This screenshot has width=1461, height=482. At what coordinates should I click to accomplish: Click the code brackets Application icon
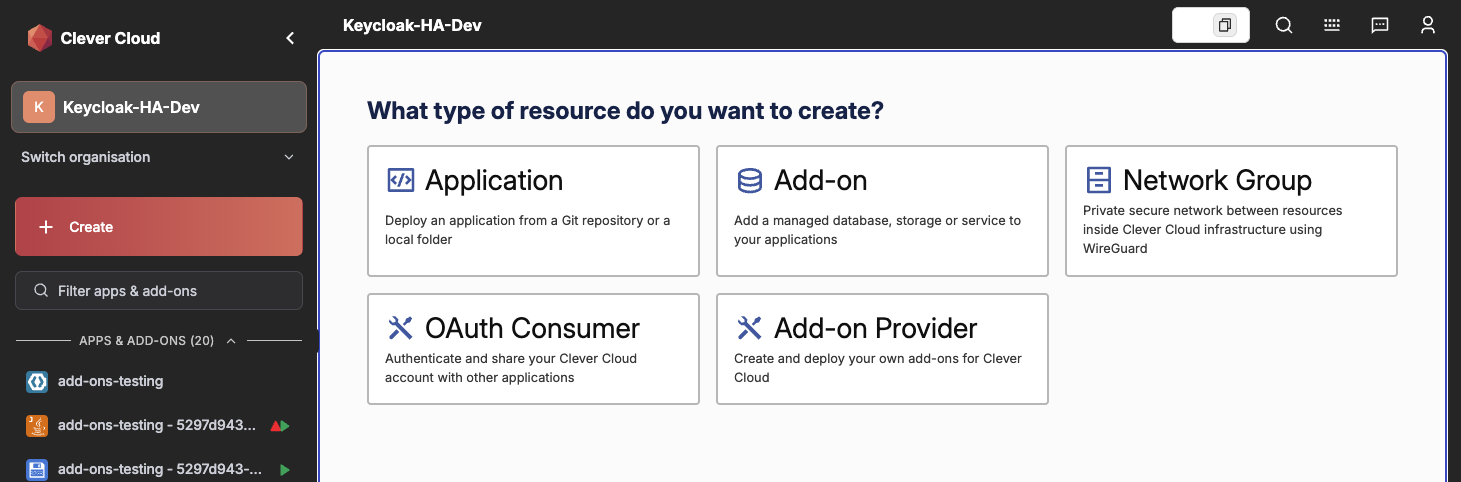pyautogui.click(x=400, y=180)
